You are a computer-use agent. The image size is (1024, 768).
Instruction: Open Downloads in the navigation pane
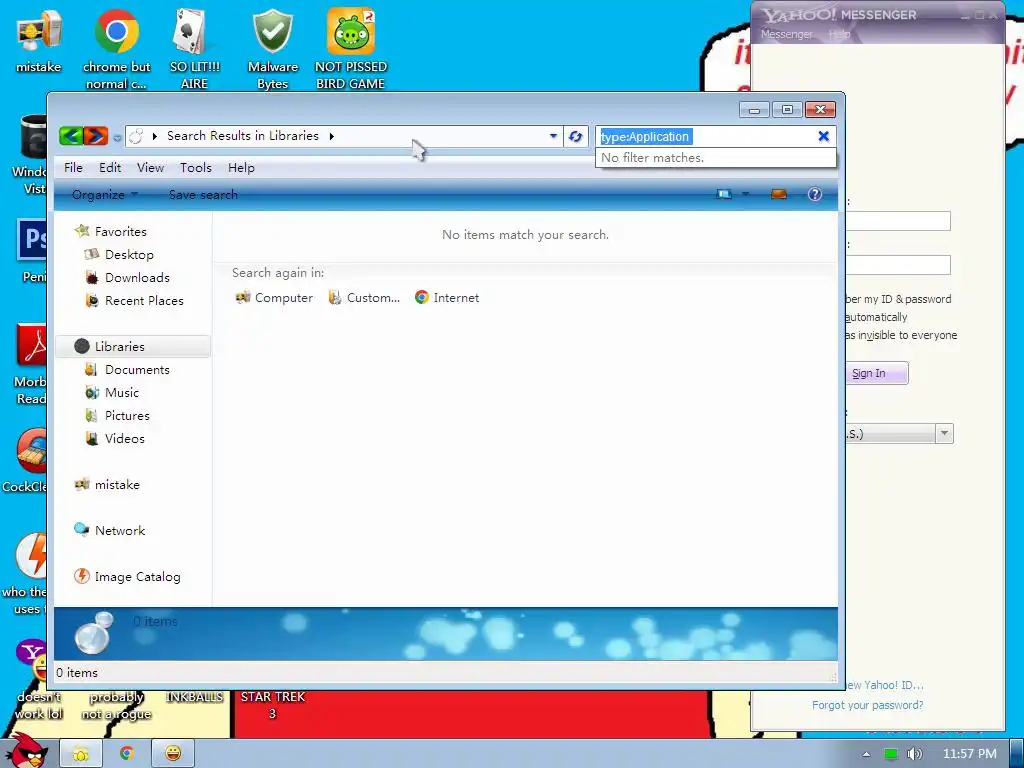(137, 278)
